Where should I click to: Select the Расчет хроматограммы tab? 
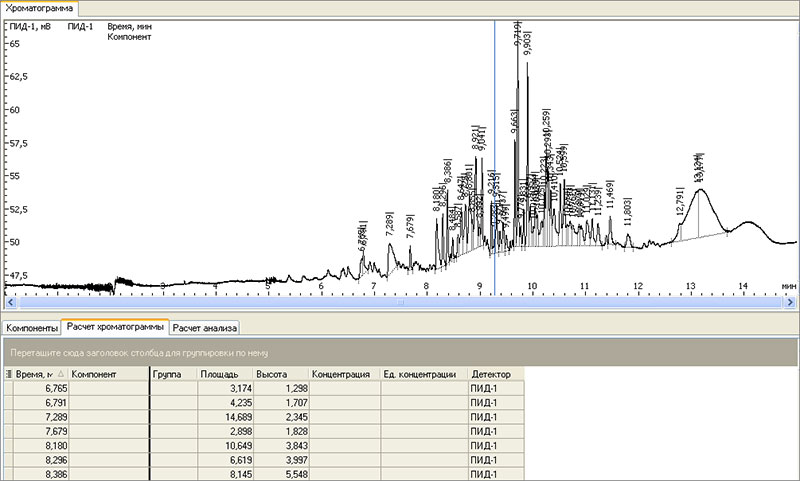115,327
